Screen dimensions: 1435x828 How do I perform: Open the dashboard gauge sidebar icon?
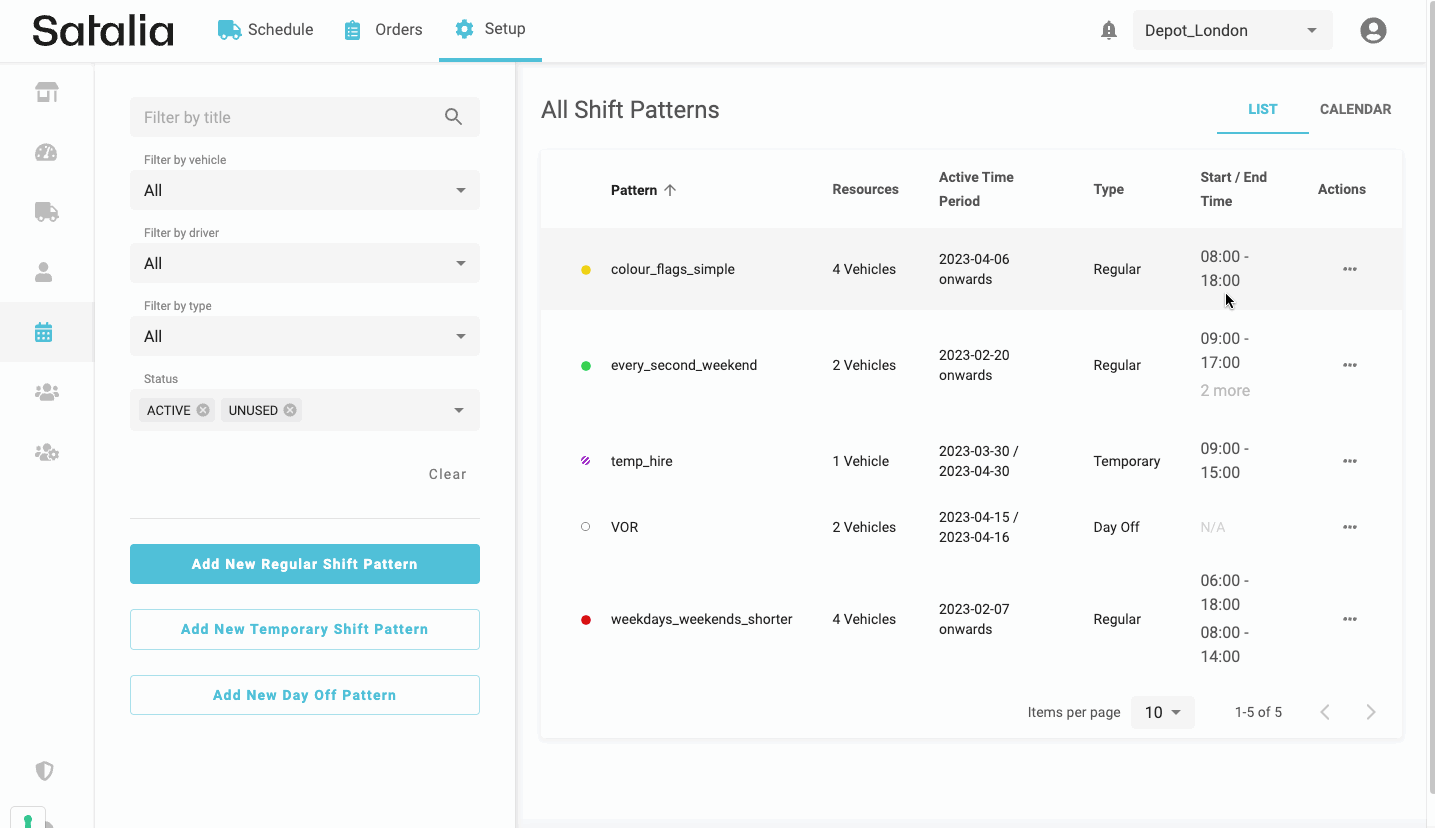pos(46,153)
